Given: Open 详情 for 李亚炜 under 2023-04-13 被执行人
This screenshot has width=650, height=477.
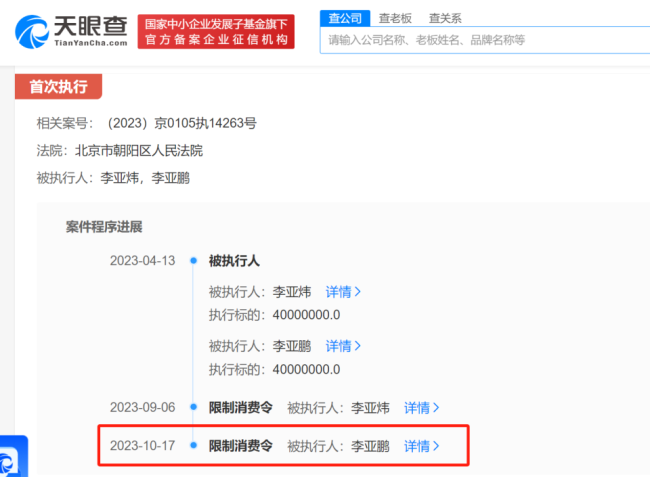Looking at the screenshot, I should [343, 292].
